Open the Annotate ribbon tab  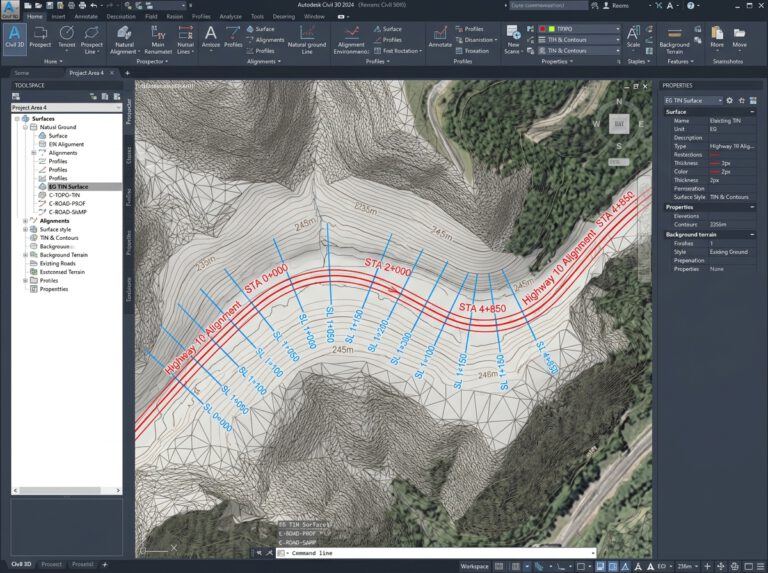coord(86,17)
